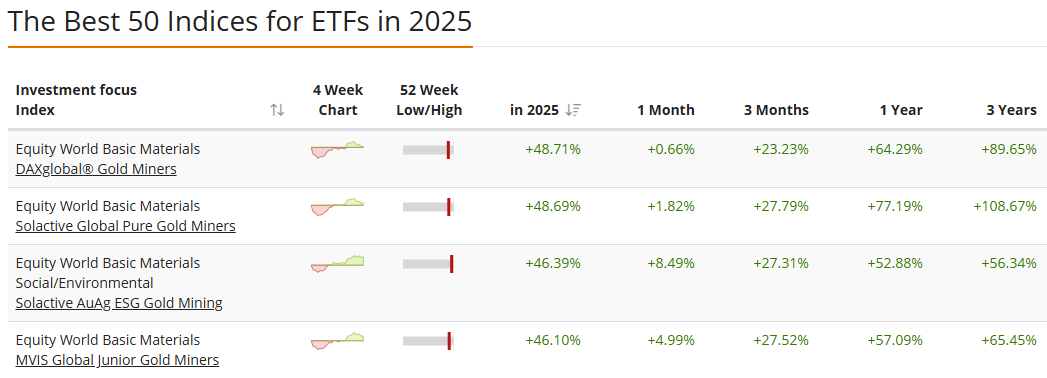Click DAXglobal Gold Miners 52 week range bar
The width and height of the screenshot is (1047, 378).
[x=428, y=150]
